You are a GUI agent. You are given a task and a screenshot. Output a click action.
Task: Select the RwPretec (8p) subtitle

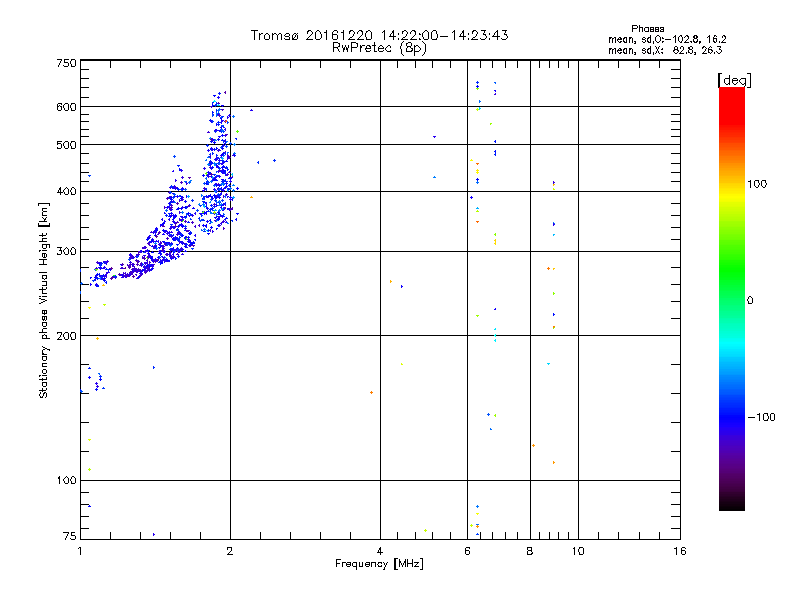pos(379,48)
